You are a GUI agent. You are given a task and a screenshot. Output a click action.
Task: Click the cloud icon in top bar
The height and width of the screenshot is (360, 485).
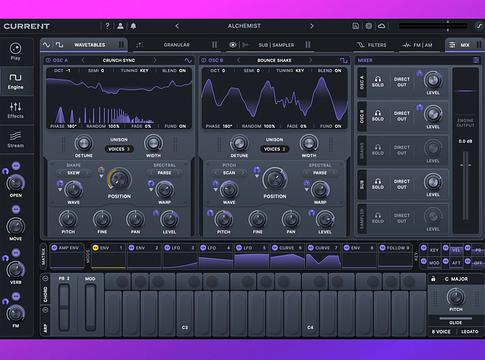pyautogui.click(x=382, y=26)
